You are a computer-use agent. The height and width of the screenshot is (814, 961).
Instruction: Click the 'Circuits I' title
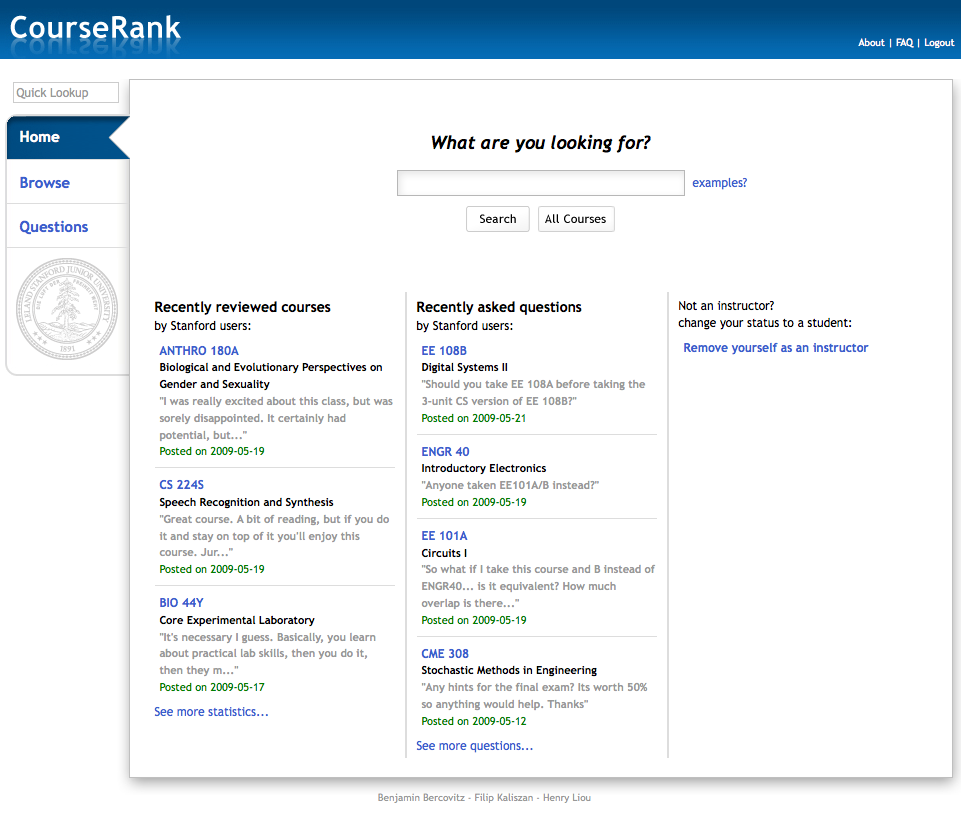click(x=444, y=553)
